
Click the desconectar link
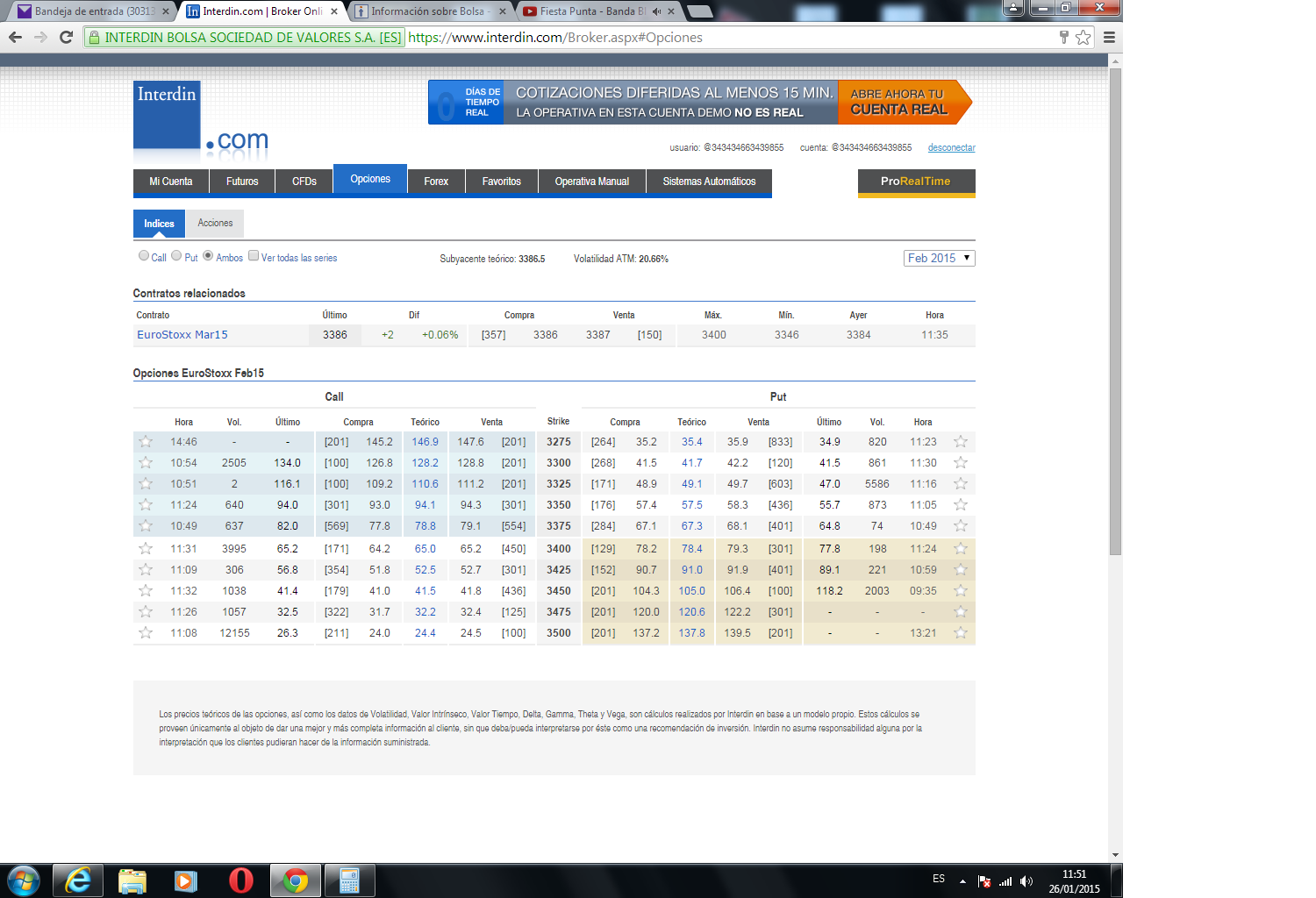pyautogui.click(x=952, y=147)
